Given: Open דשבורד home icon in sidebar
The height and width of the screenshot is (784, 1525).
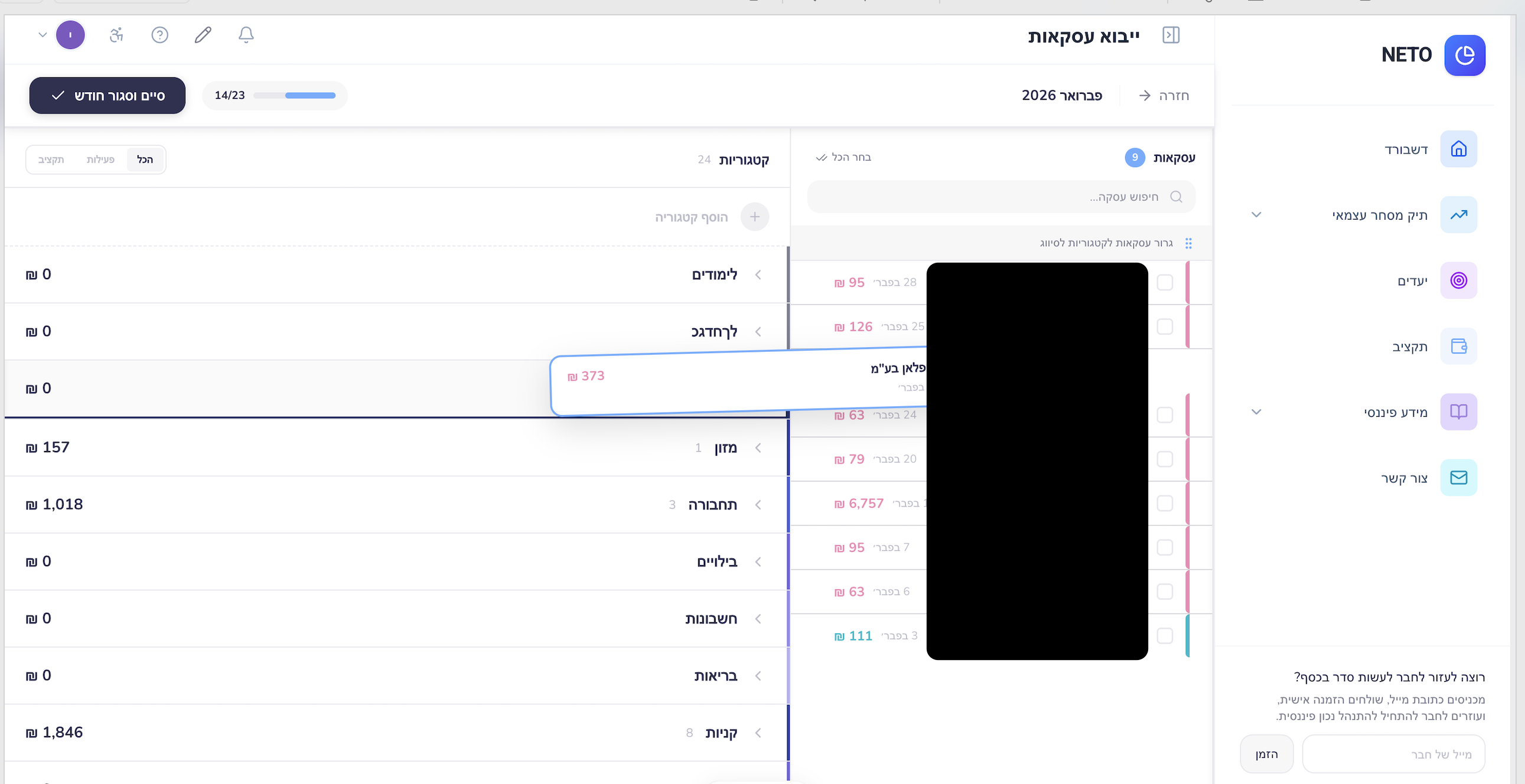Looking at the screenshot, I should (1458, 149).
